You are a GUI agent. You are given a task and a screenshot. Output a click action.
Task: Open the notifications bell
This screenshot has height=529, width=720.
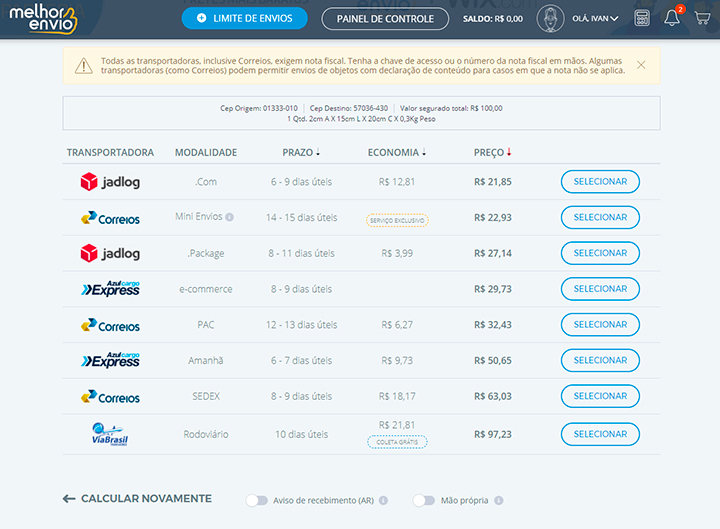tap(672, 18)
